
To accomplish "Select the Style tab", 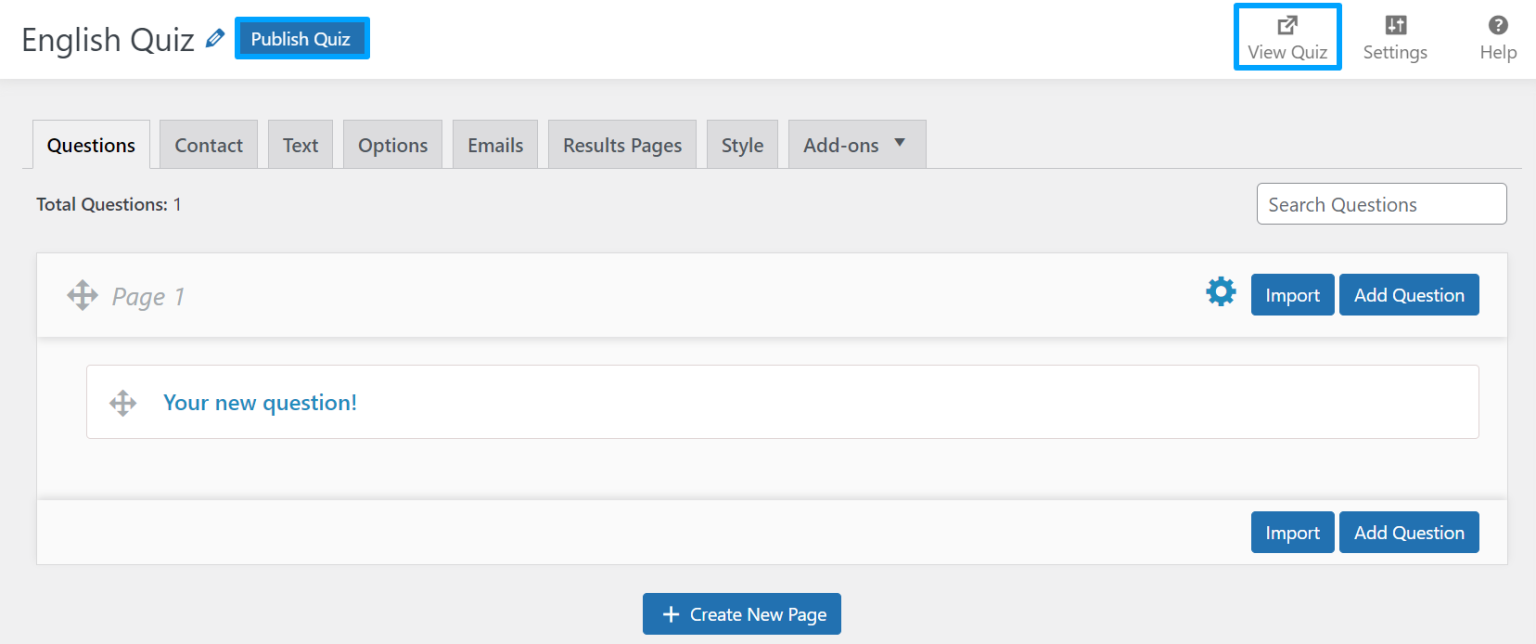I will 742,143.
